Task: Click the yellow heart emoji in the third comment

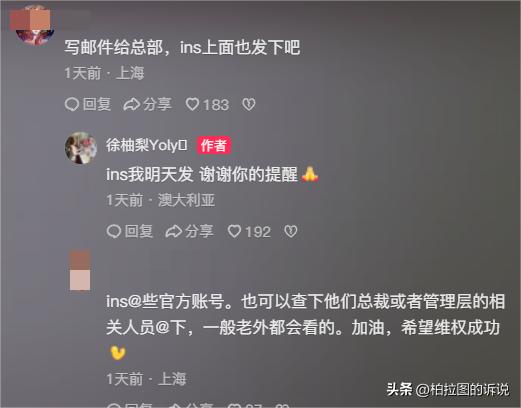Action: click(x=118, y=353)
